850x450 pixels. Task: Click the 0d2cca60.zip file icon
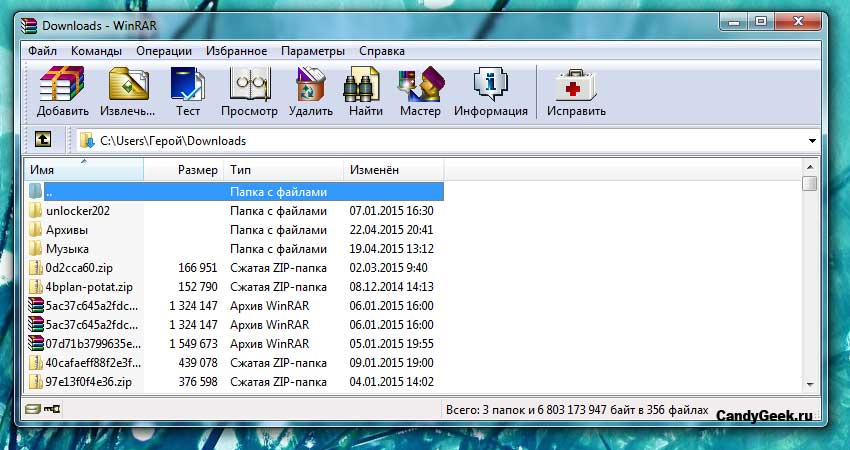point(36,267)
